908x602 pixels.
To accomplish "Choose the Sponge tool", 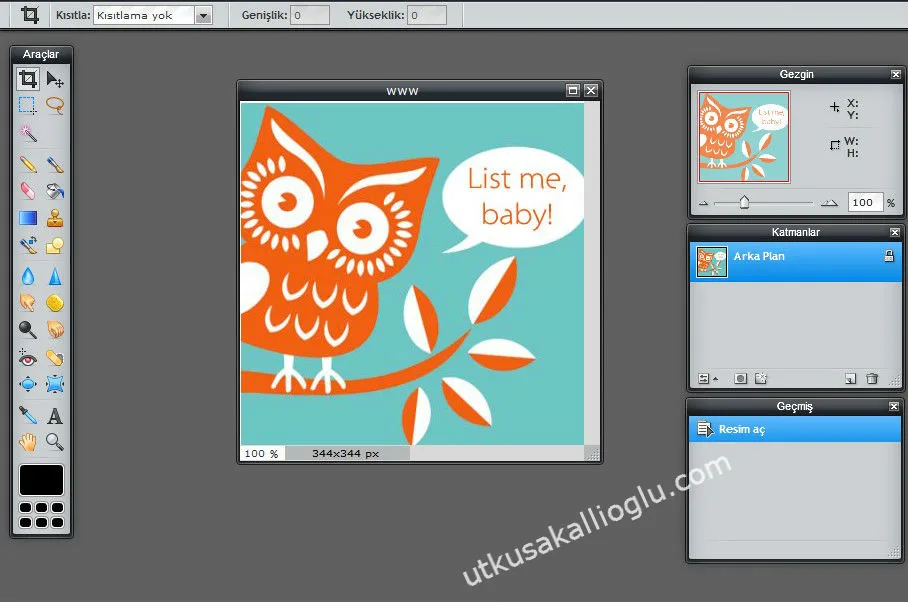I will pyautogui.click(x=55, y=303).
